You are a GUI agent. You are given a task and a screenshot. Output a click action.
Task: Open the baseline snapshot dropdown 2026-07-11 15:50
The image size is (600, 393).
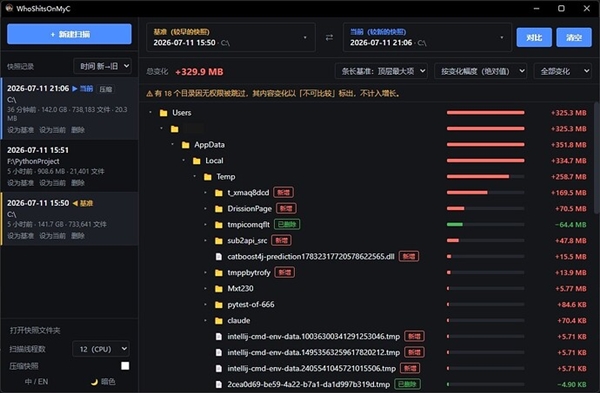point(231,38)
